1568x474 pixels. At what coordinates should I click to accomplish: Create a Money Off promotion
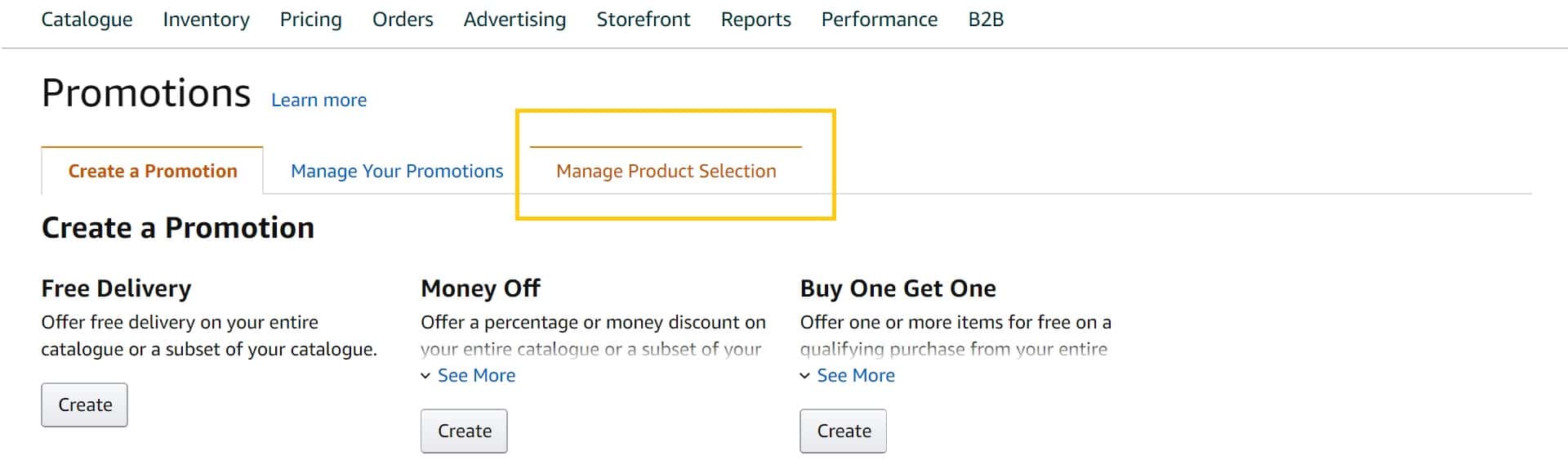coord(464,431)
